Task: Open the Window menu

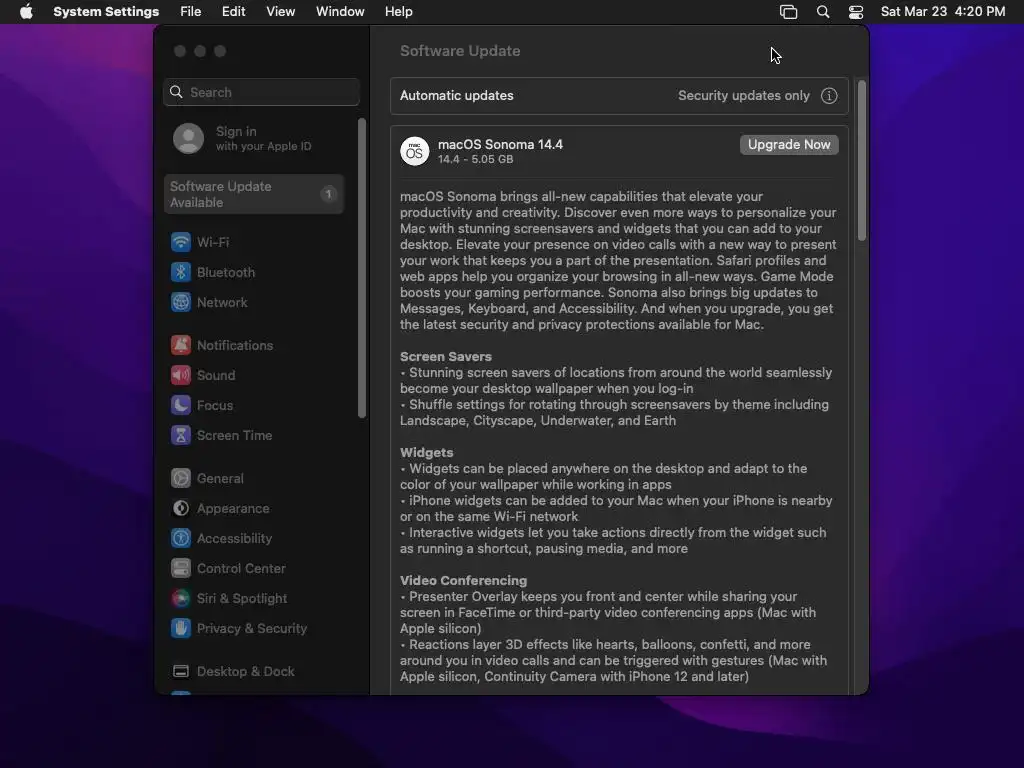Action: tap(340, 12)
